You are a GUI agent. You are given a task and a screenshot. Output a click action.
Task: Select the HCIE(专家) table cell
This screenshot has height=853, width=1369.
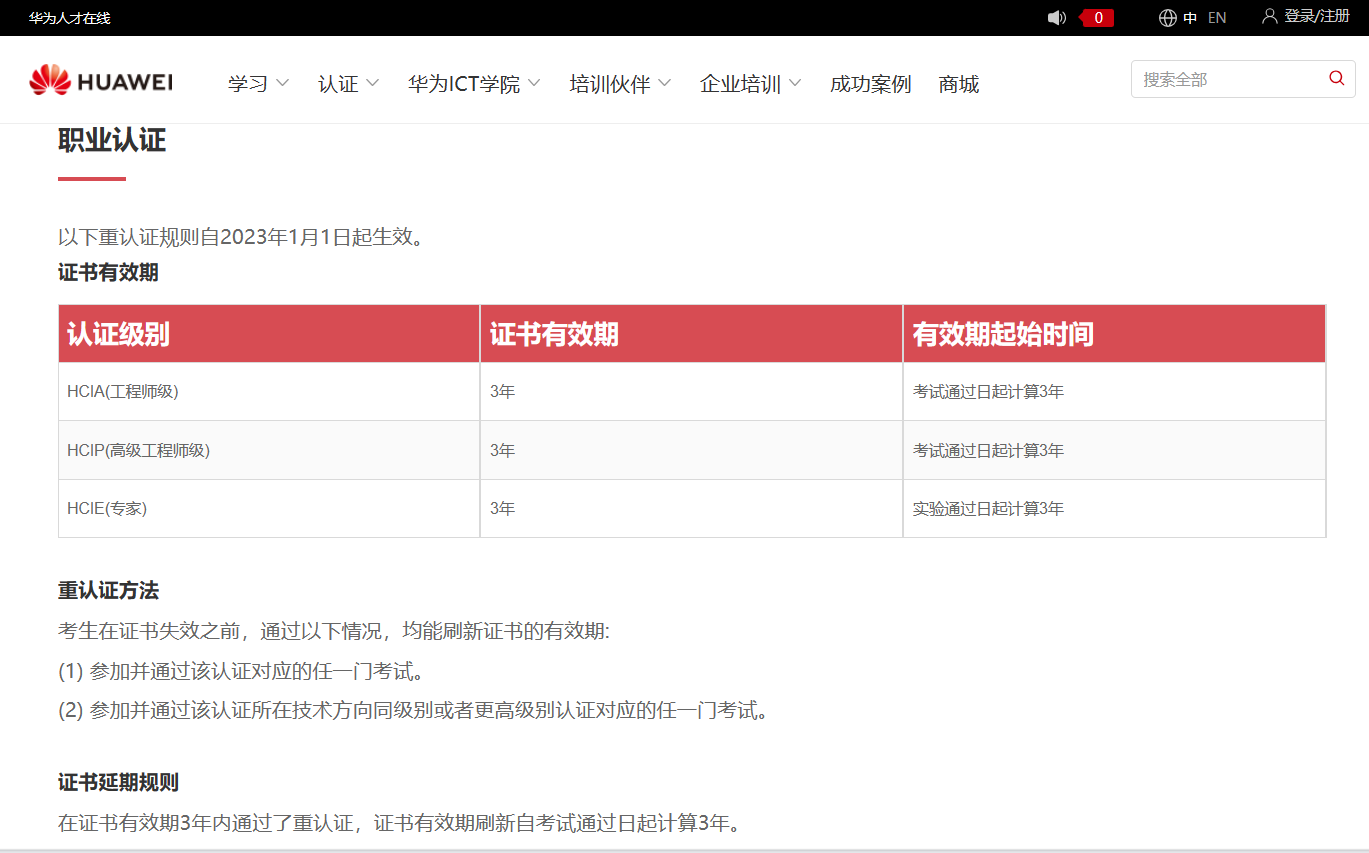[x=269, y=508]
